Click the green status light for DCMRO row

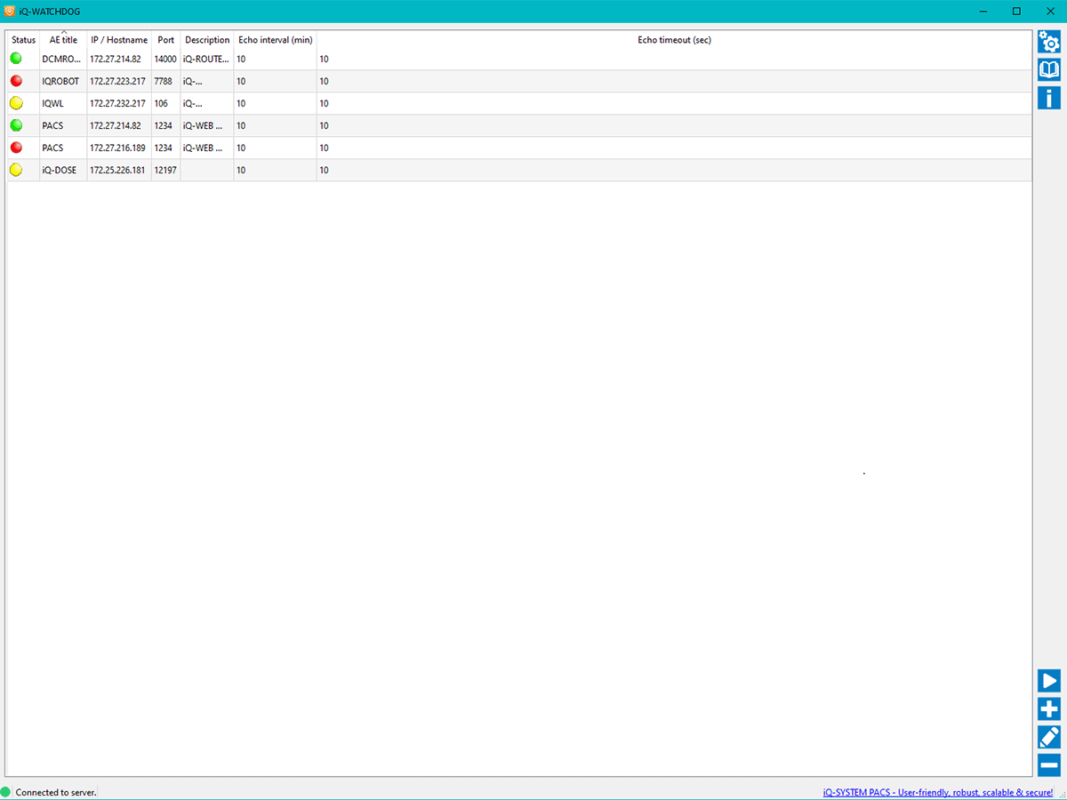tap(16, 59)
